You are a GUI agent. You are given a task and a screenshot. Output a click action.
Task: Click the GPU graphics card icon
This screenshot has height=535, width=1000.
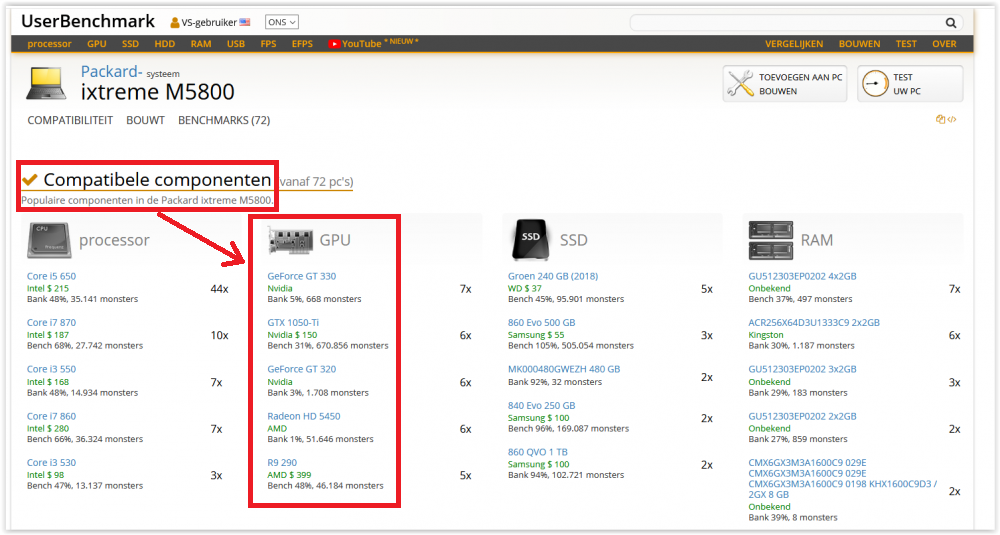[290, 240]
